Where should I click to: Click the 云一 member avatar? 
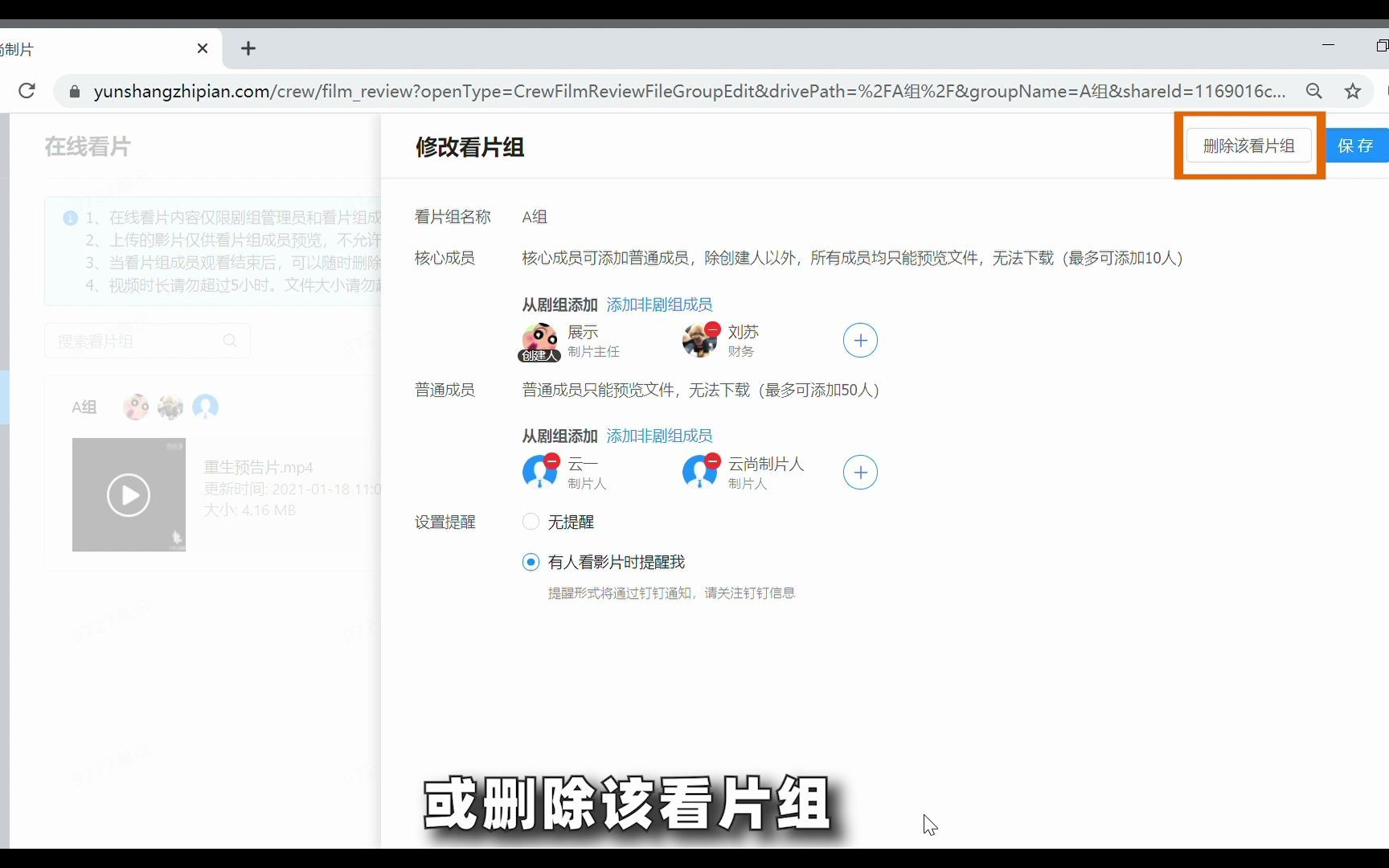click(x=539, y=473)
